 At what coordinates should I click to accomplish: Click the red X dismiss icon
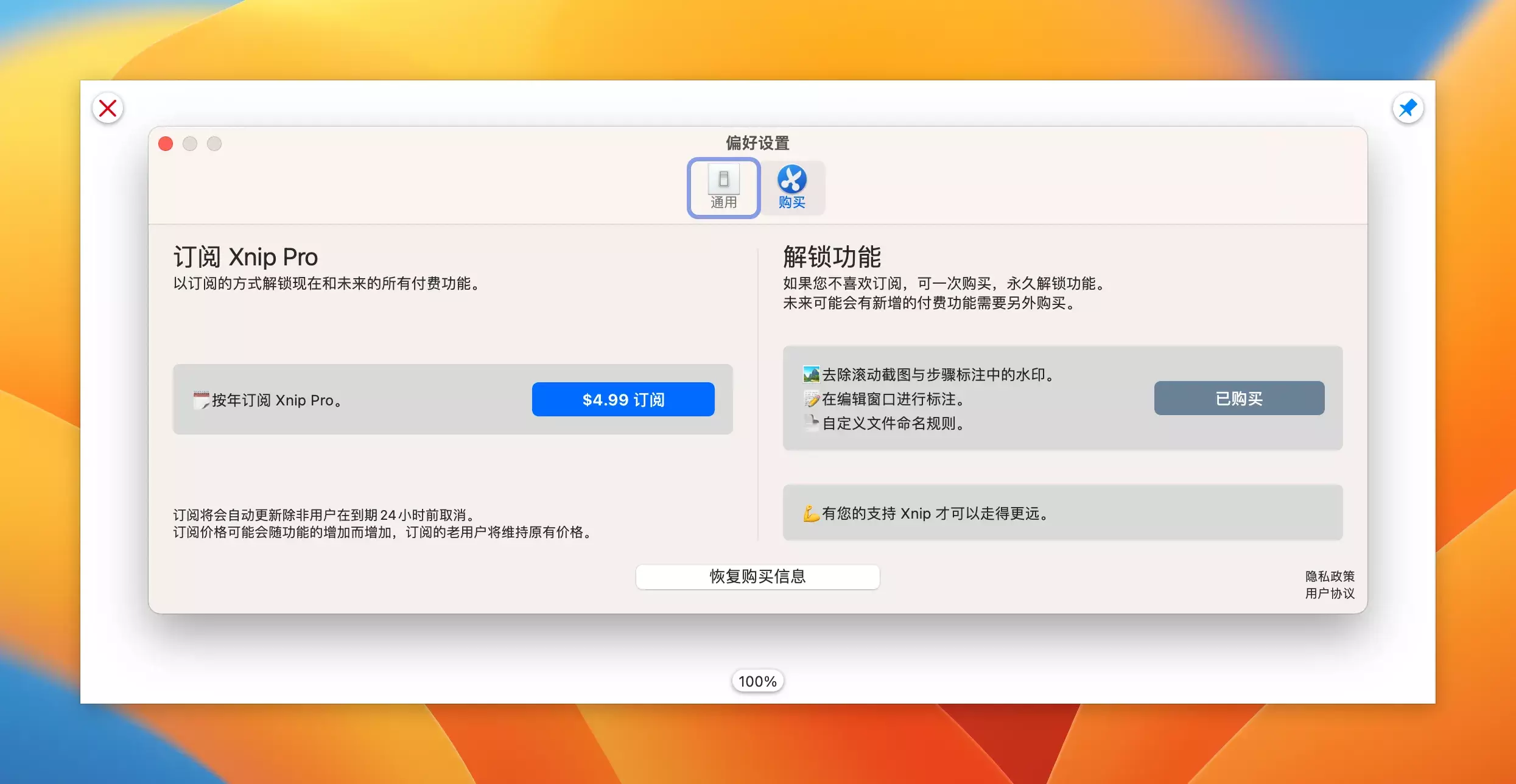point(108,108)
